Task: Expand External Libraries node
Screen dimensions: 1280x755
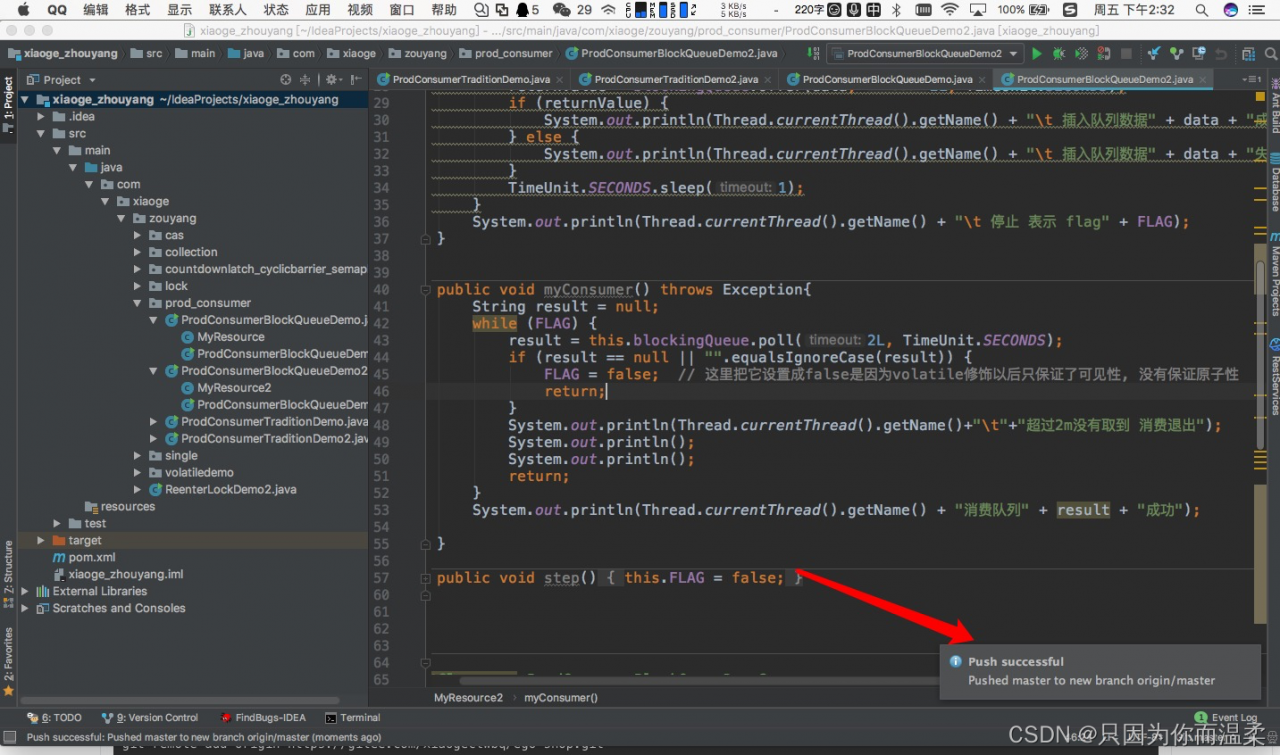Action: [26, 592]
